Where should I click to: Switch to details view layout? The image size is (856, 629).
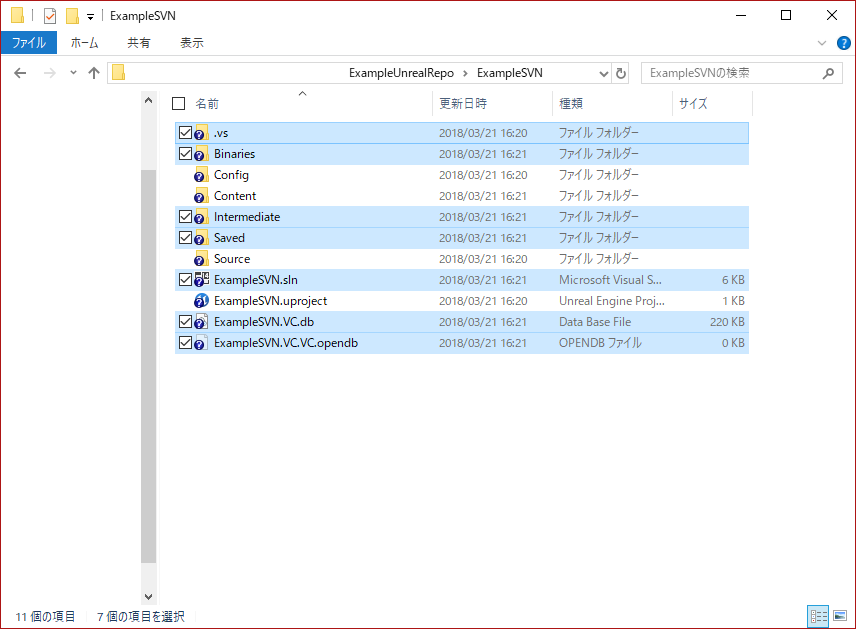coord(818,616)
